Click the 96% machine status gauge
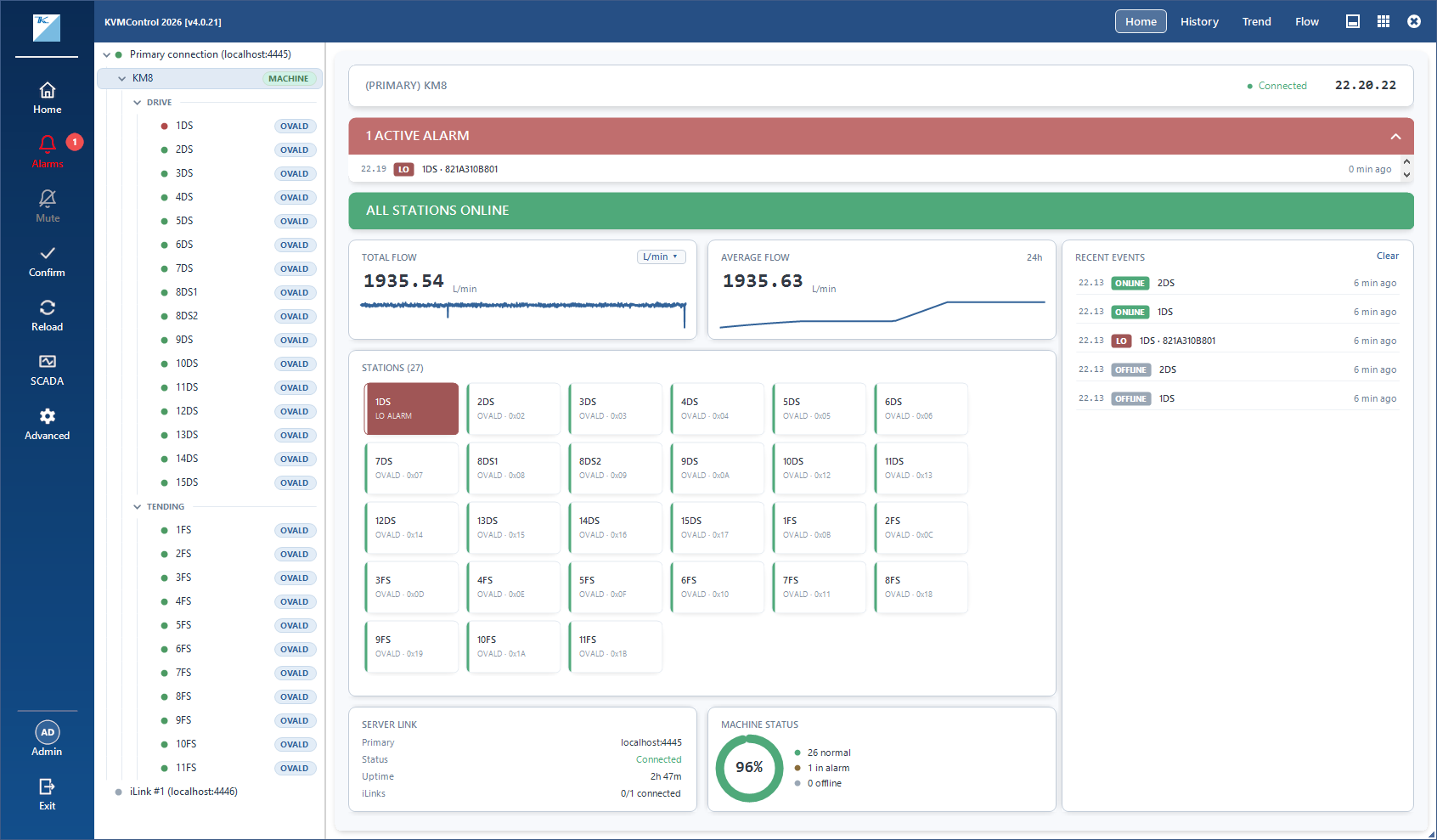1437x840 pixels. pyautogui.click(x=749, y=768)
